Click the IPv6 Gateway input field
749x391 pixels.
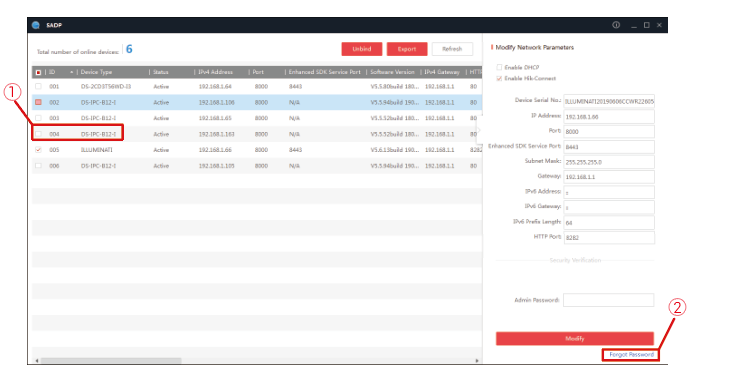coord(609,207)
